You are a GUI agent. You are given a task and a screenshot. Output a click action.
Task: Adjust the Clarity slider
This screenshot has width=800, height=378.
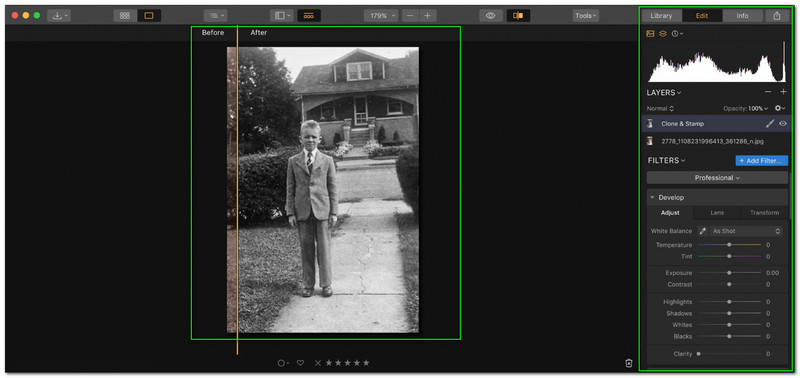coord(729,354)
